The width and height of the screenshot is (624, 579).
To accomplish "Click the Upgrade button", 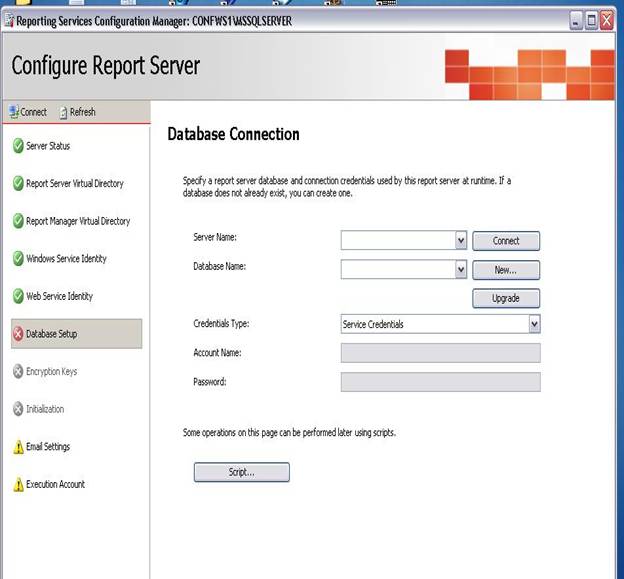I will [x=506, y=298].
